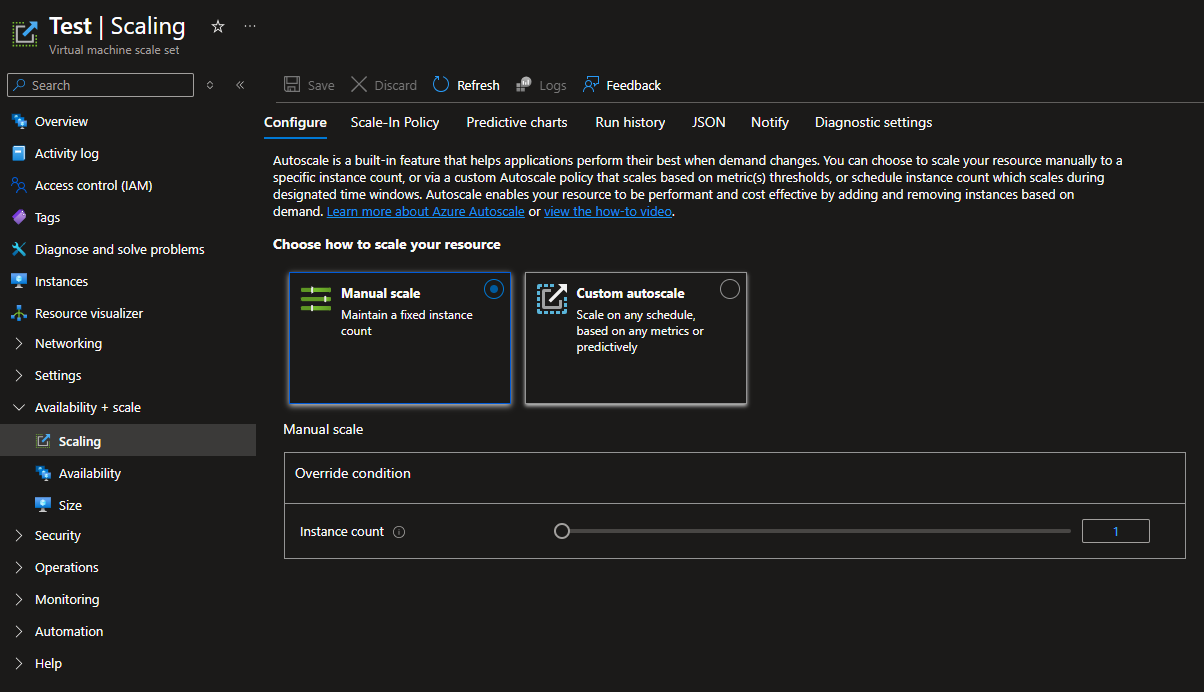
Task: Click the Access control (IAM) icon
Action: click(18, 185)
